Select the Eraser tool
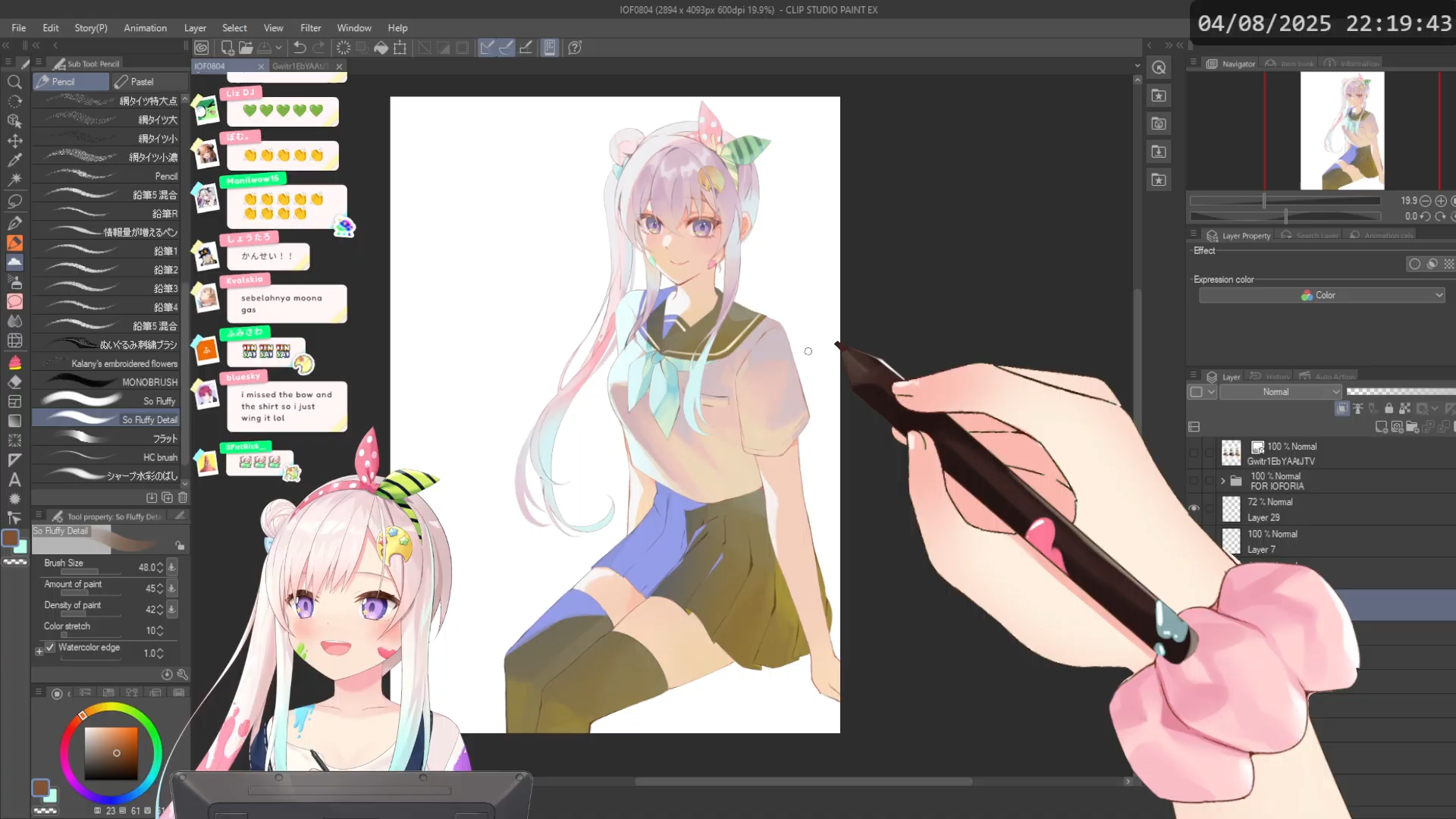The image size is (1456, 819). [x=14, y=381]
